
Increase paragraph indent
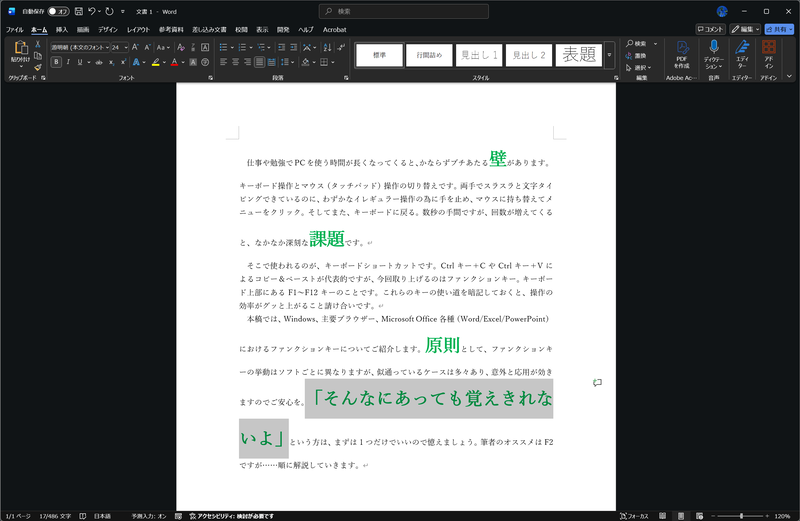(x=293, y=47)
